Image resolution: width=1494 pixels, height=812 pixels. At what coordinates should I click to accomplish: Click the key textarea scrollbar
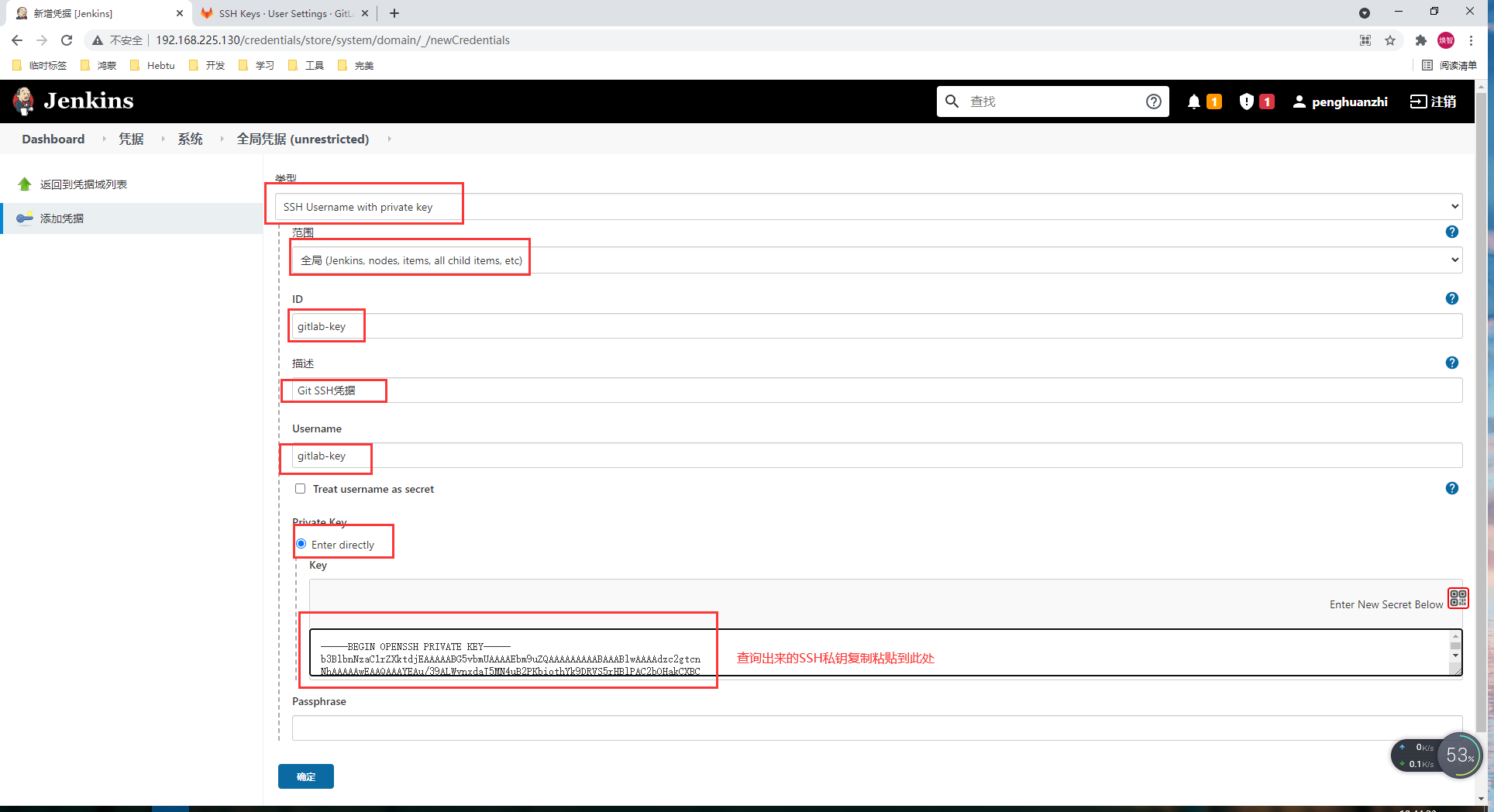pyautogui.click(x=1456, y=648)
